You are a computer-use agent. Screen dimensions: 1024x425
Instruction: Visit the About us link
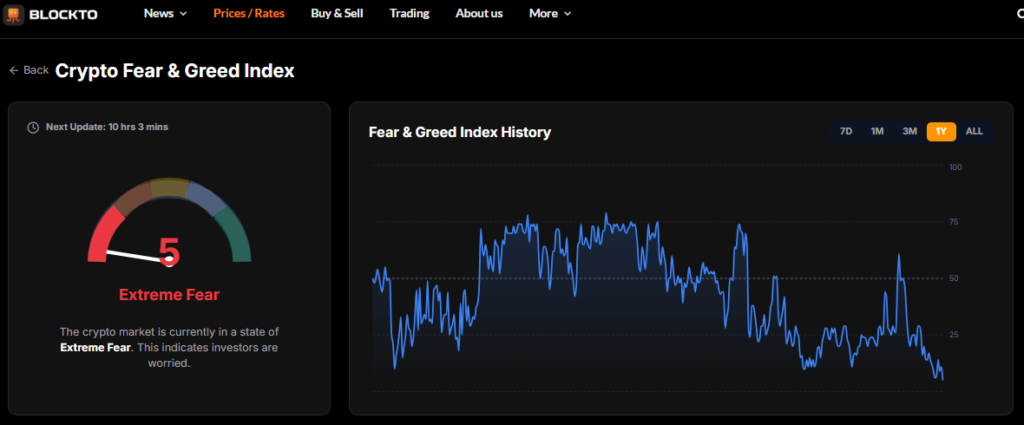coord(479,14)
